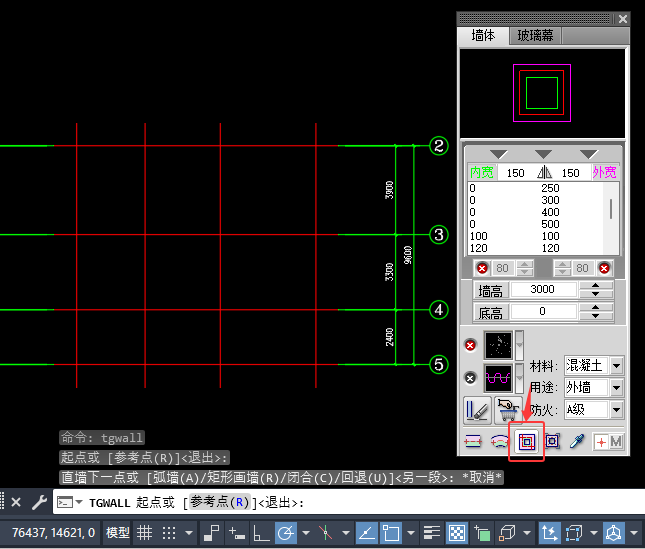Screen dimensions: 645x549
Task: Open the 材料 material dropdown
Action: point(616,366)
